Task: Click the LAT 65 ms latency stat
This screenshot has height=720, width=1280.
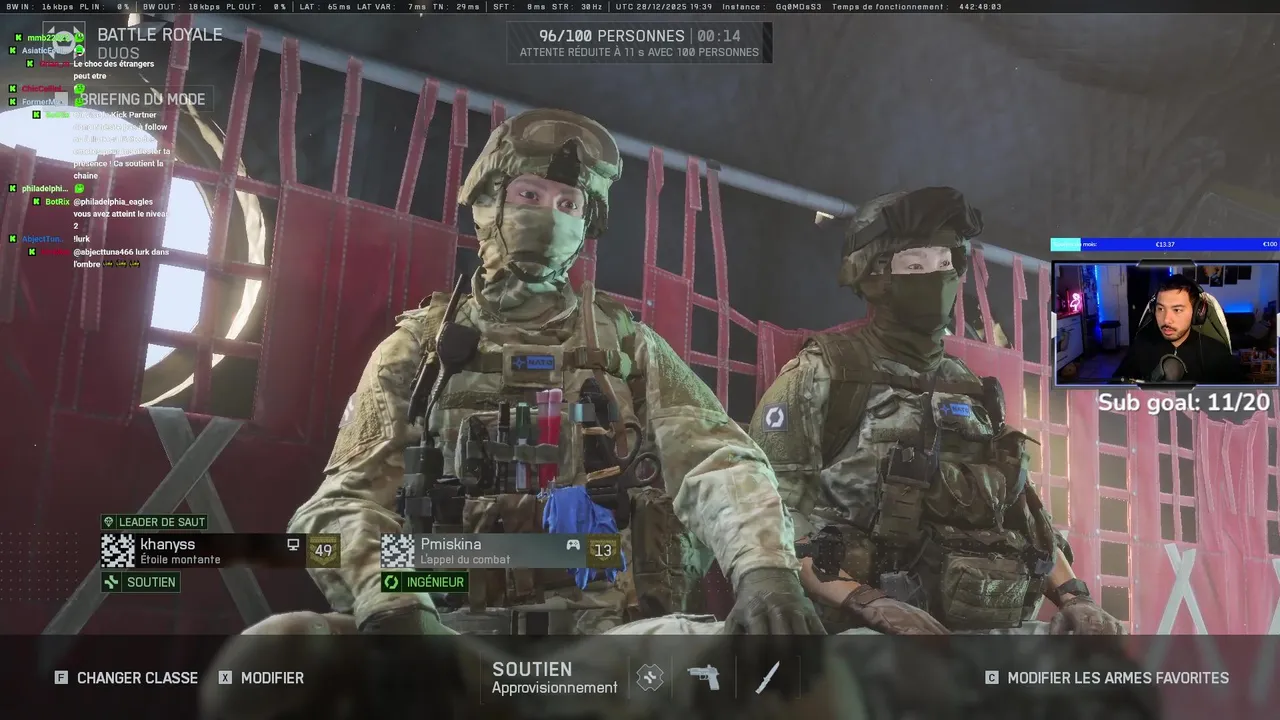Action: coord(325,6)
